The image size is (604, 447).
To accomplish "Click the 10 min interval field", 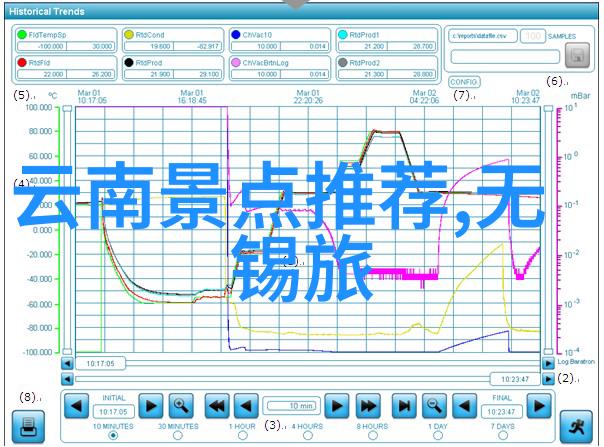I will (292, 406).
